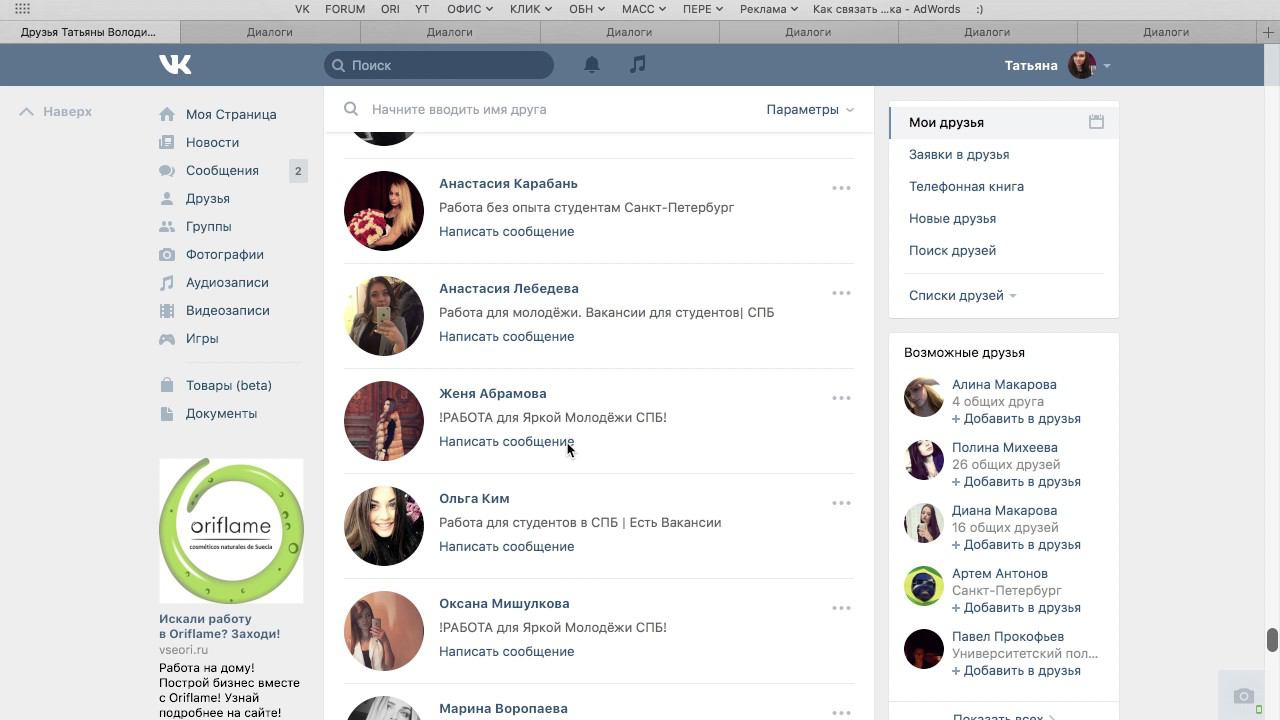Click the camera icon next to Фотографии

click(x=167, y=254)
